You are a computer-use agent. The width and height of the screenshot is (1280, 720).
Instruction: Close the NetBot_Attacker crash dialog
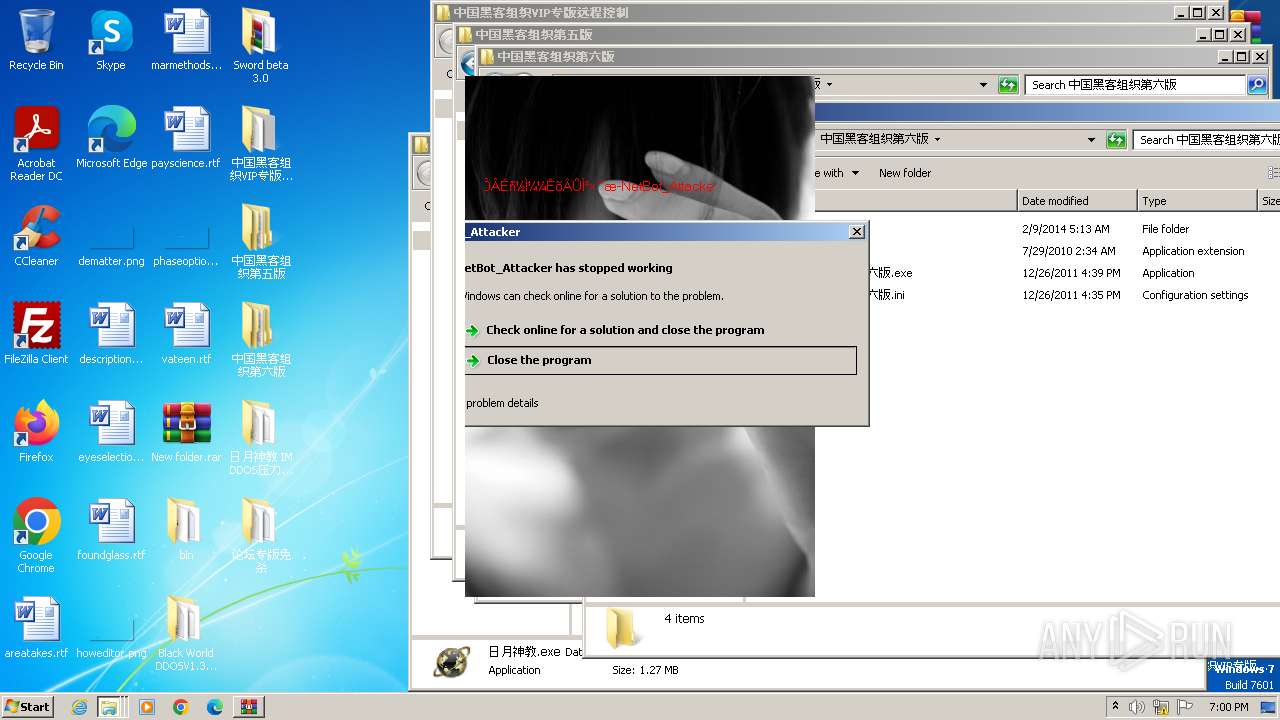coord(857,232)
